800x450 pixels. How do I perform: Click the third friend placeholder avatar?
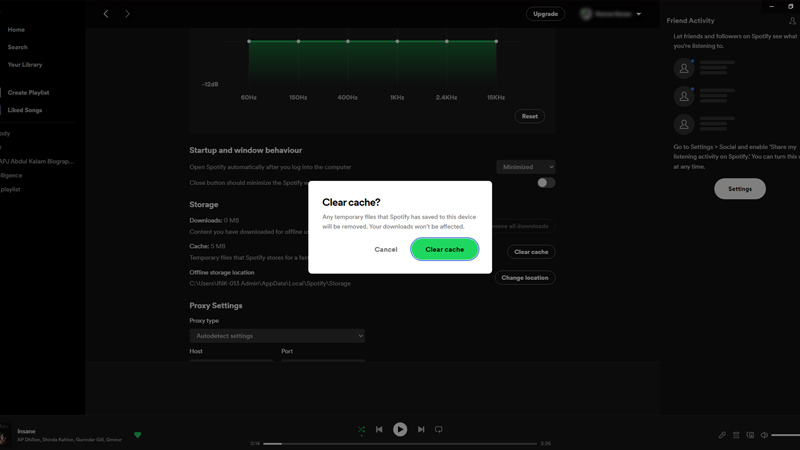[684, 124]
